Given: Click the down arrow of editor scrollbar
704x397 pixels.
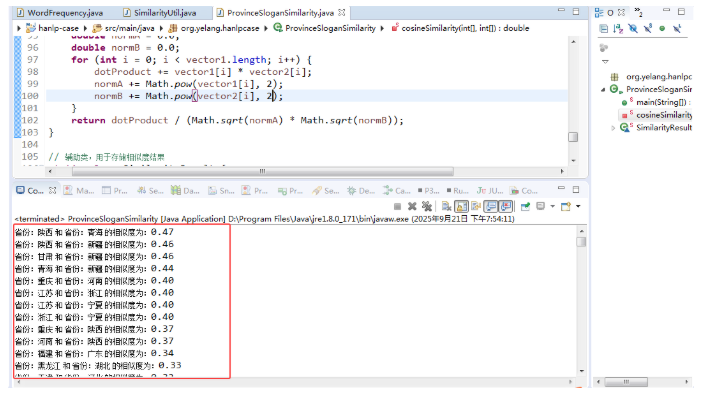Looking at the screenshot, I should (573, 160).
